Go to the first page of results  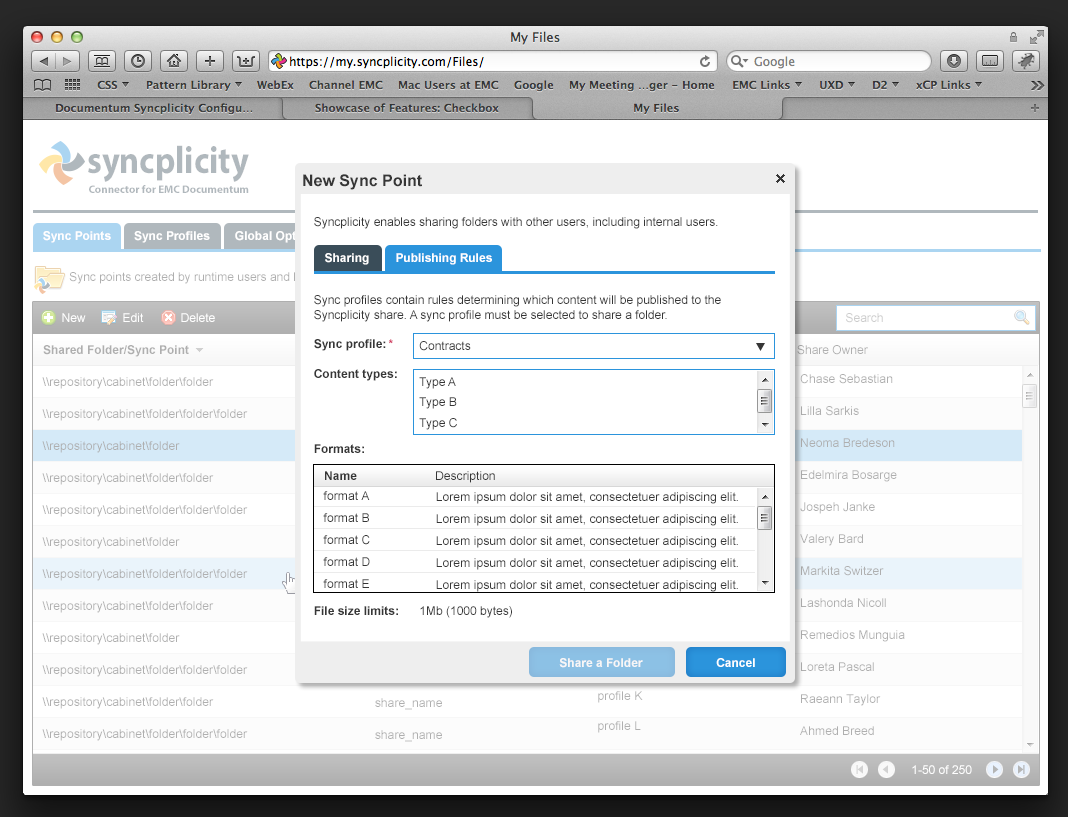[860, 769]
